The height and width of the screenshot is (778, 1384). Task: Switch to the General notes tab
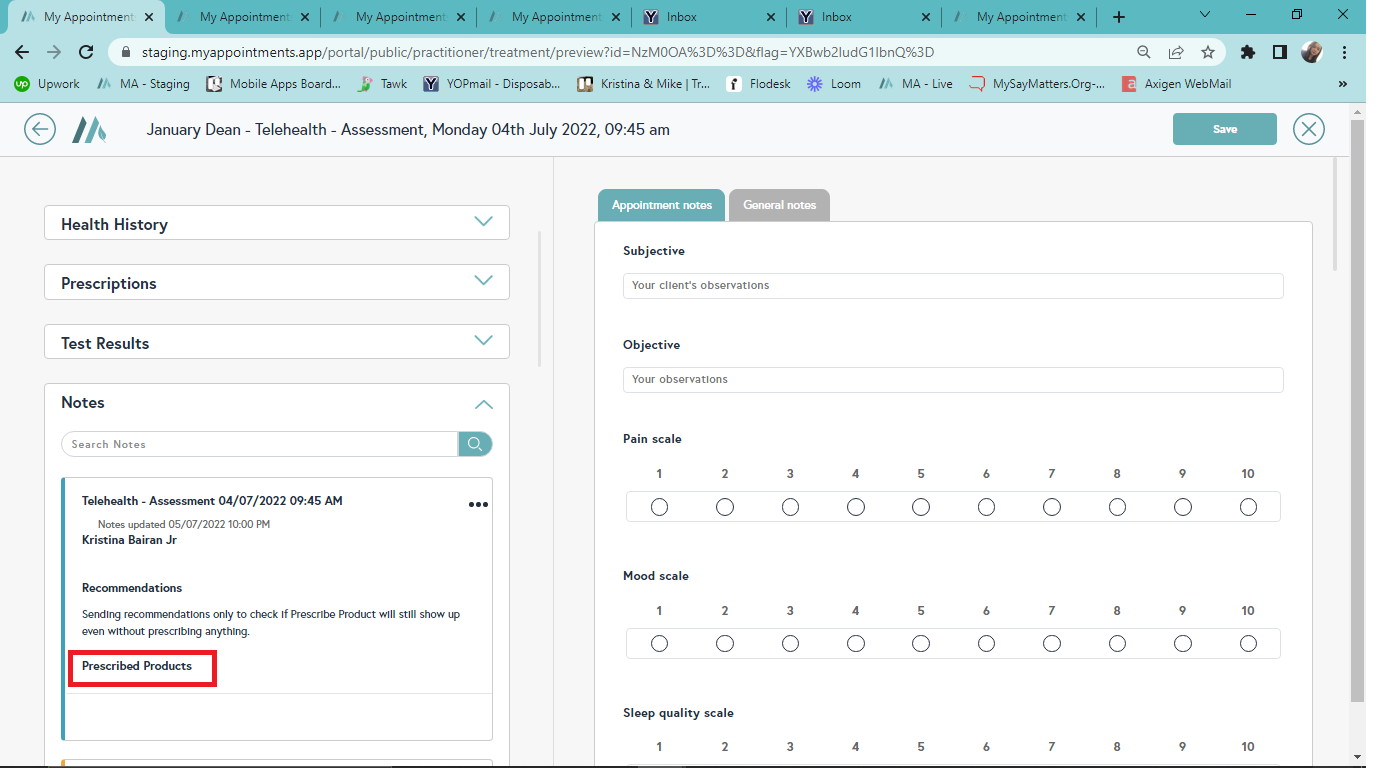point(779,205)
